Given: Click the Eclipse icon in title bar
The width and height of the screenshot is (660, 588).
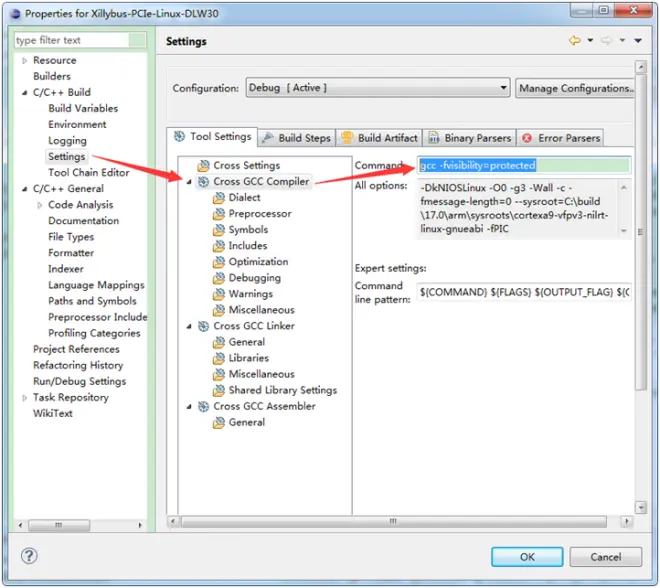Looking at the screenshot, I should click(16, 14).
